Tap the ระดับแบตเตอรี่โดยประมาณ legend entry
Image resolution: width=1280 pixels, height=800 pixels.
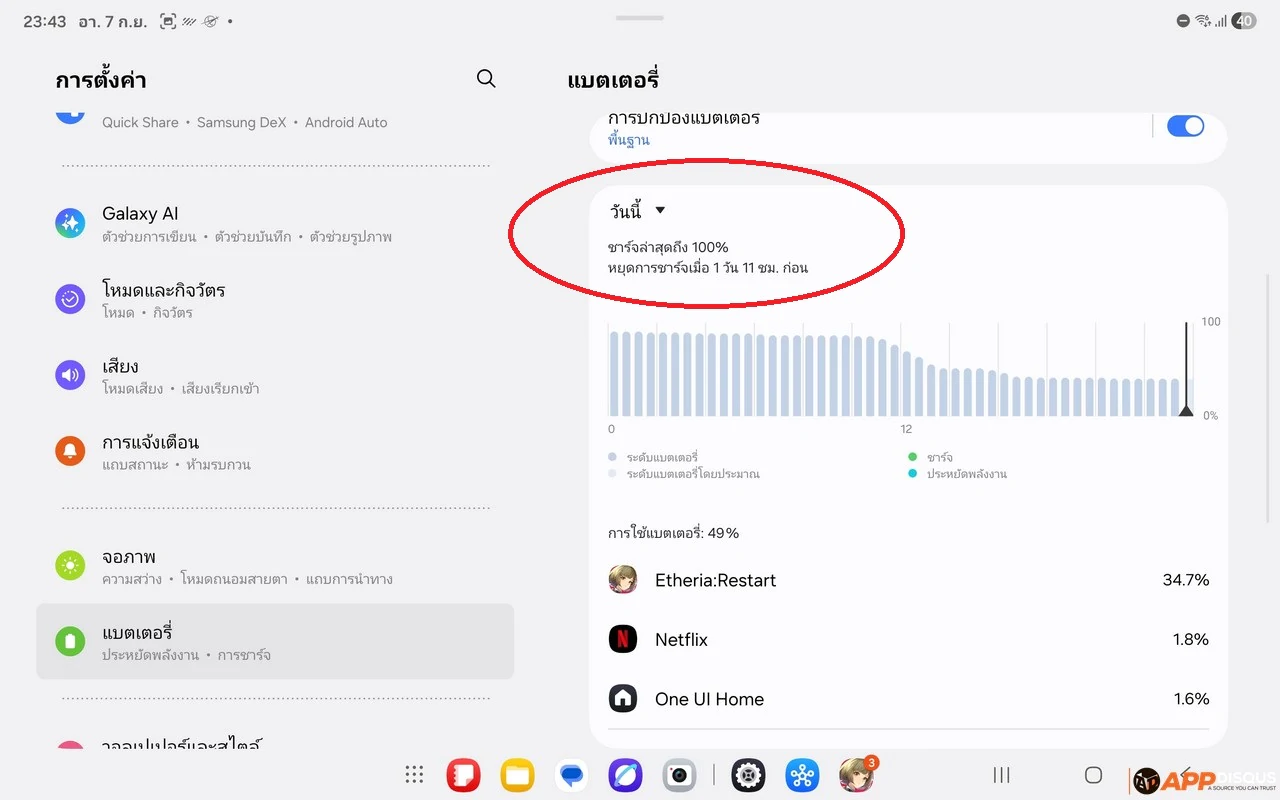(684, 473)
